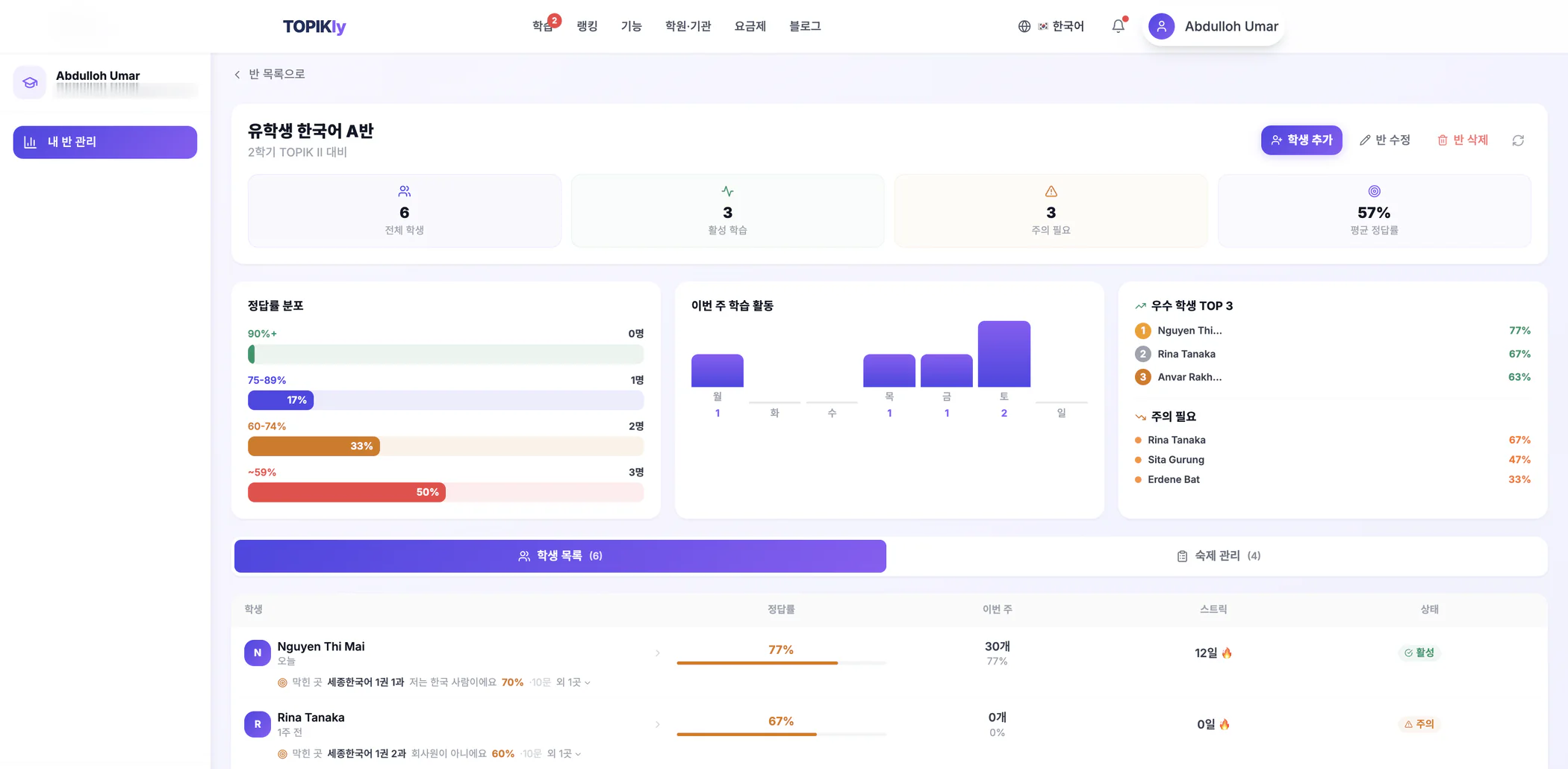The image size is (1568, 769).
Task: Open the Abdulloh Umar account menu
Action: point(1213,26)
